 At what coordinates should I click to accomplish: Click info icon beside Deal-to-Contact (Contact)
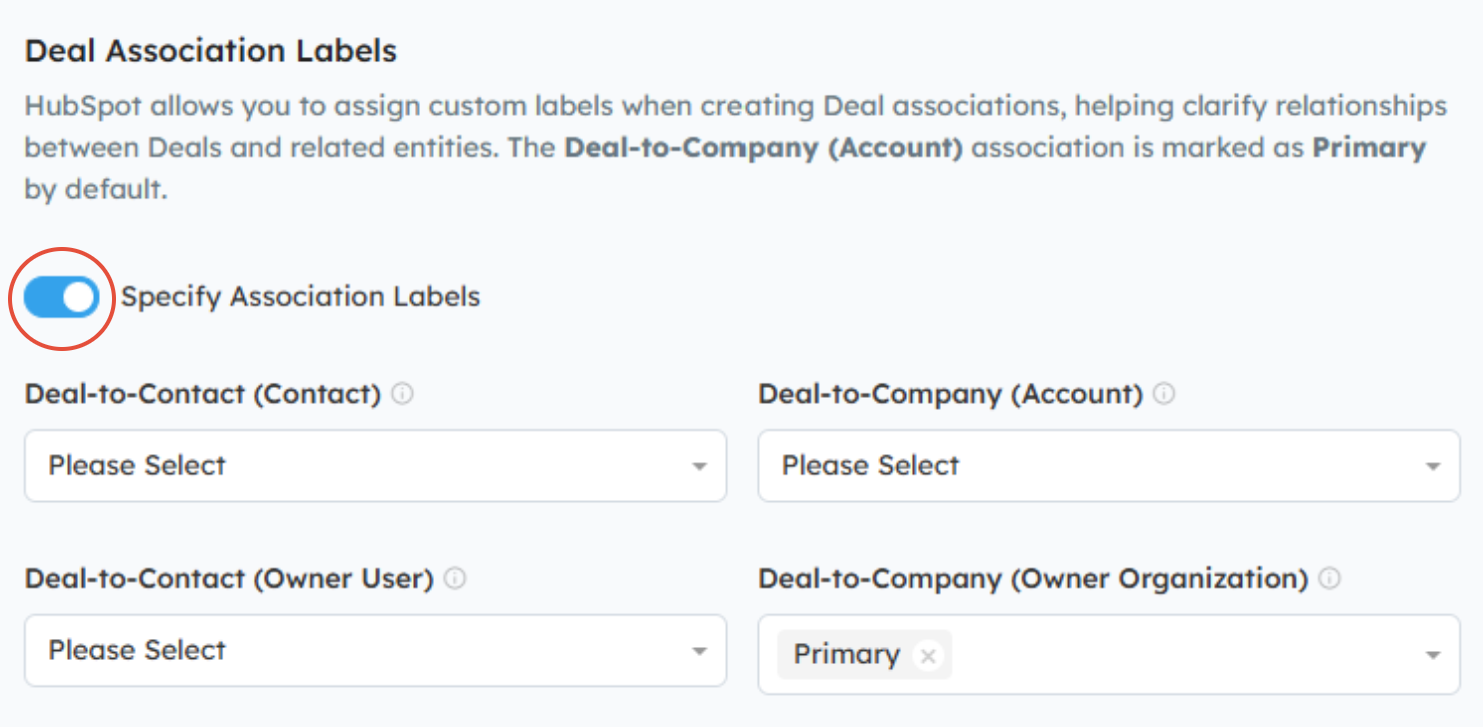click(x=402, y=394)
